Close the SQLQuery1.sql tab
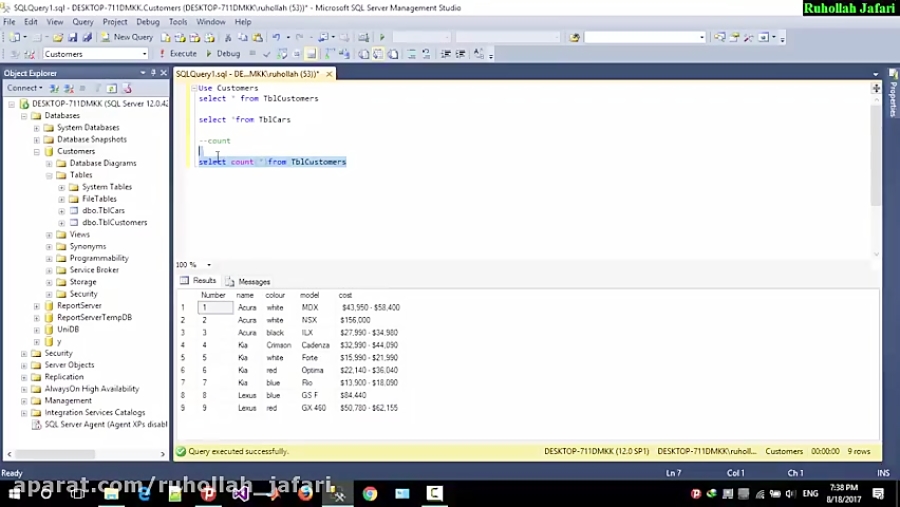Screen dimensions: 900x507 point(329,74)
